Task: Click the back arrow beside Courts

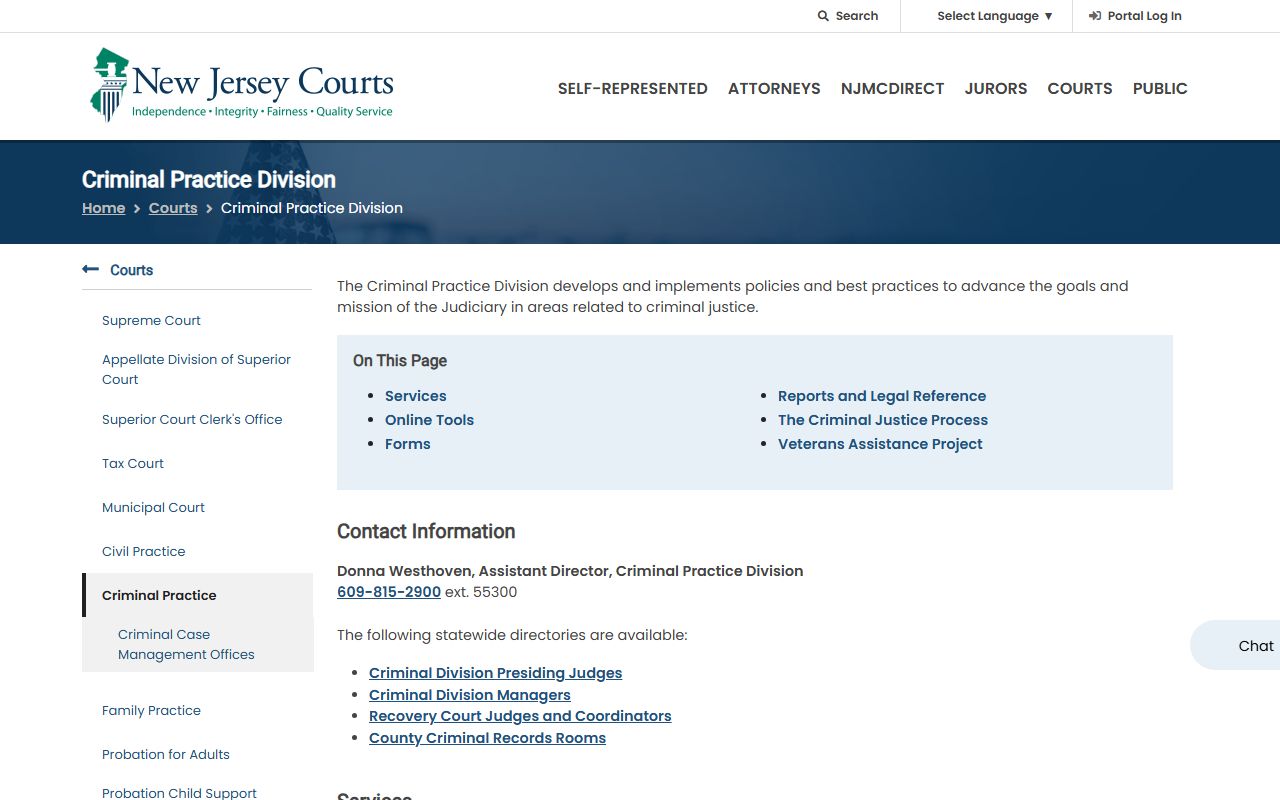Action: (91, 269)
